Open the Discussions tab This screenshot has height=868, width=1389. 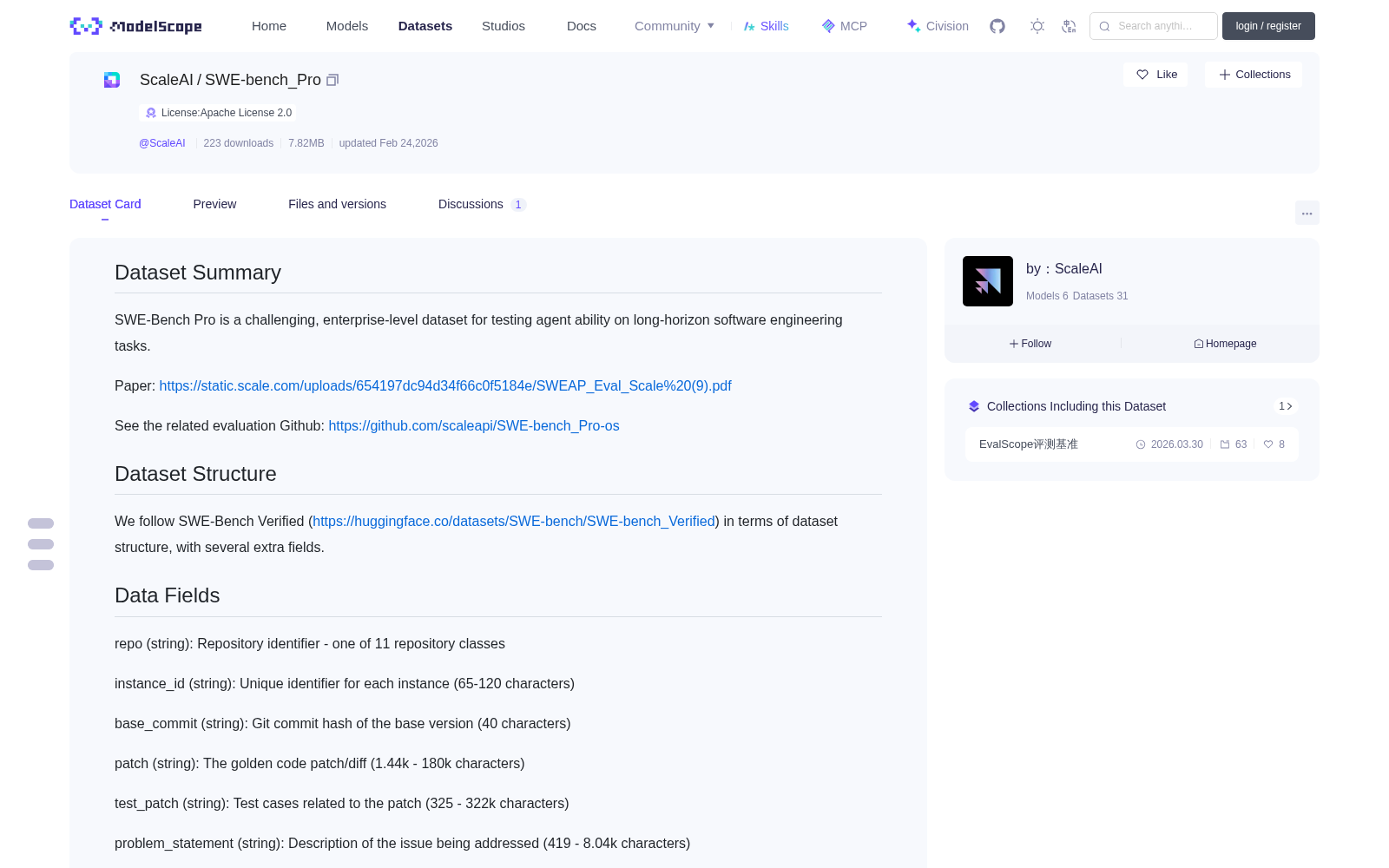[x=482, y=204]
